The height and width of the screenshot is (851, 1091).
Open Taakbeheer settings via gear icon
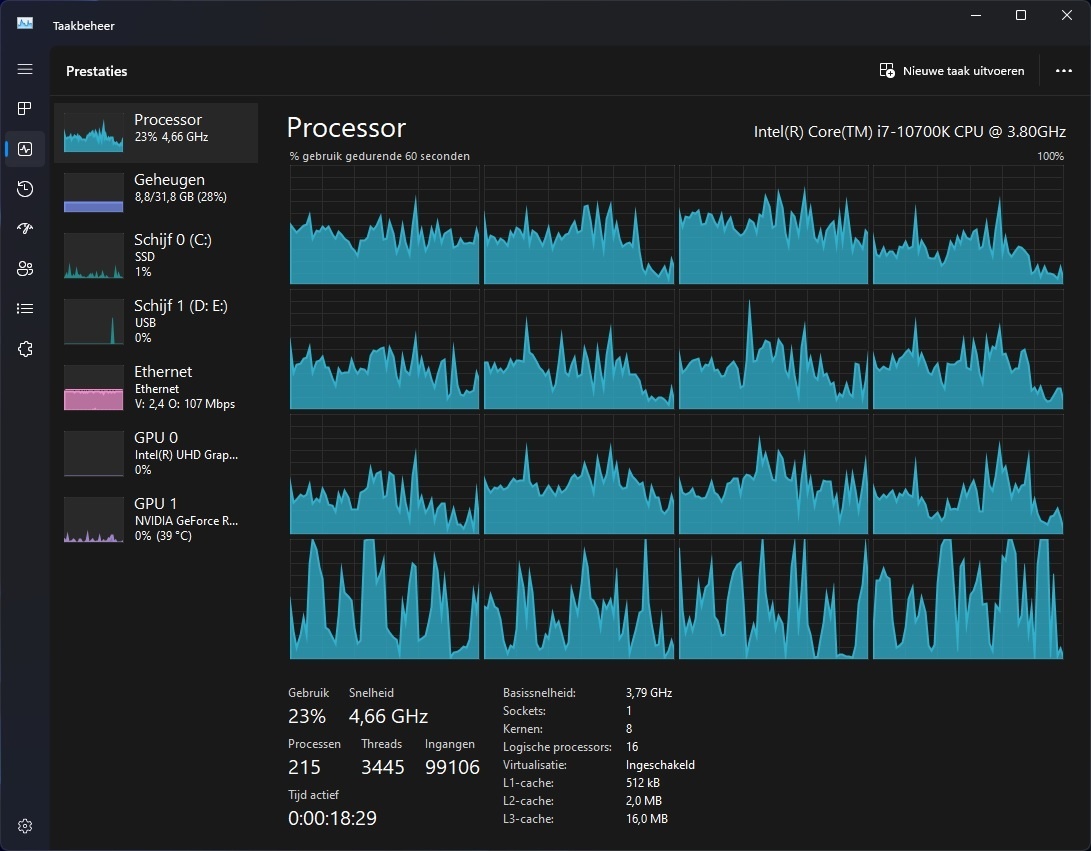click(x=25, y=825)
